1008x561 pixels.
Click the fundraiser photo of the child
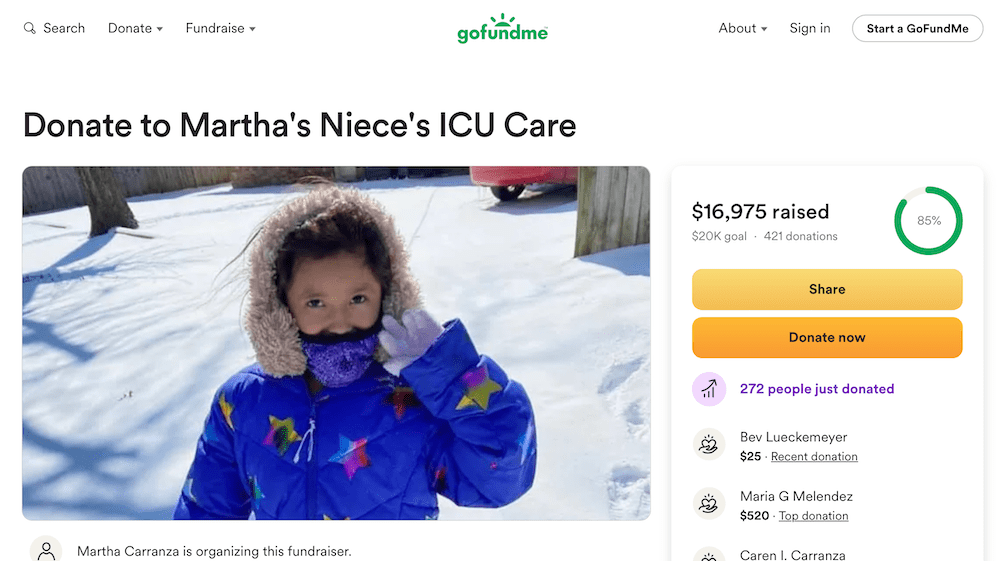coord(336,343)
